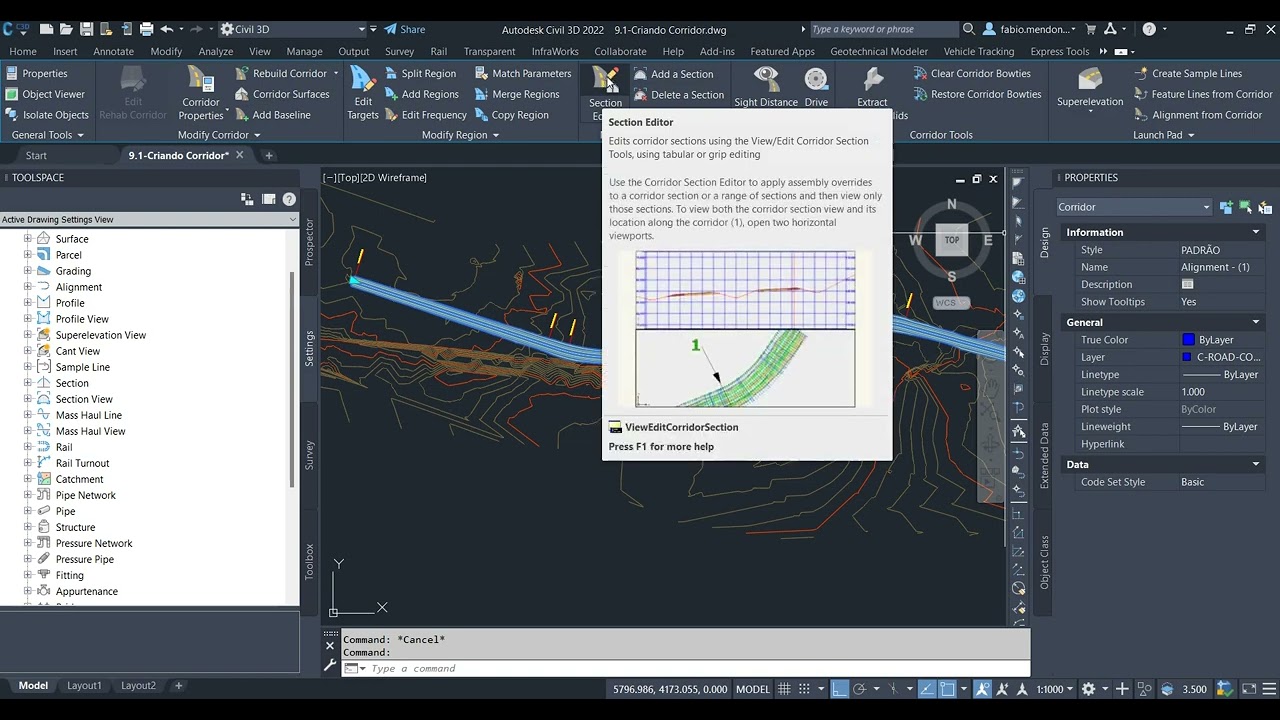Open Corridor Surfaces

(281, 94)
